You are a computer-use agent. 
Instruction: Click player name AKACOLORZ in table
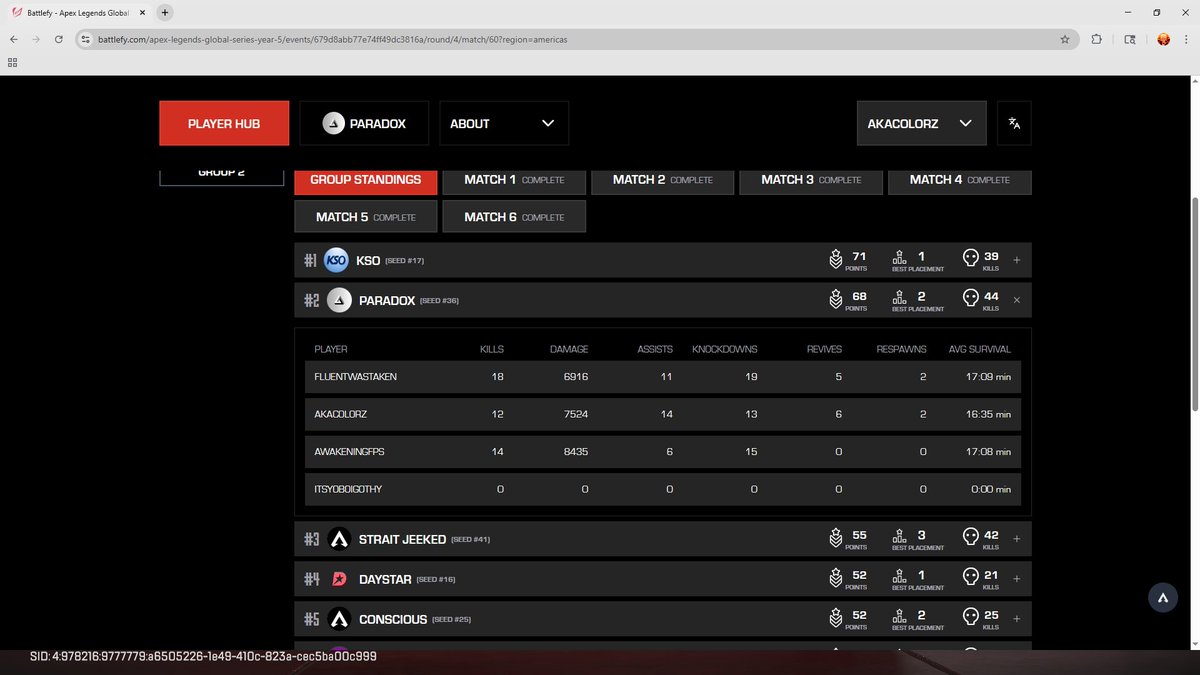341,414
